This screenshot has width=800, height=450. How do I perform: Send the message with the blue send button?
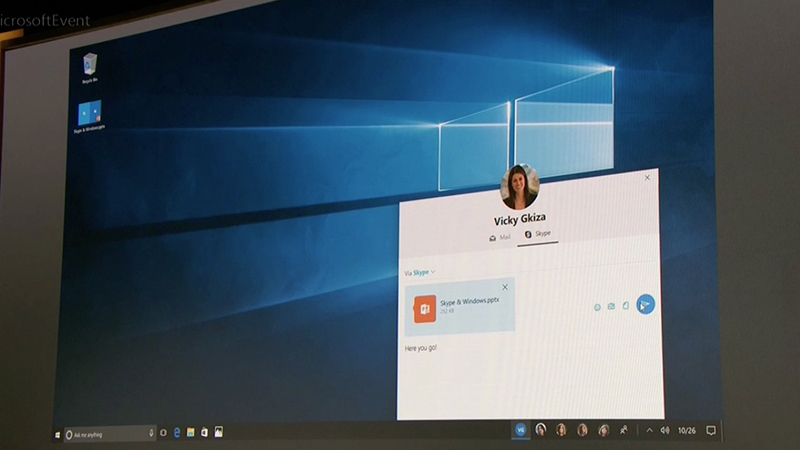coord(645,305)
